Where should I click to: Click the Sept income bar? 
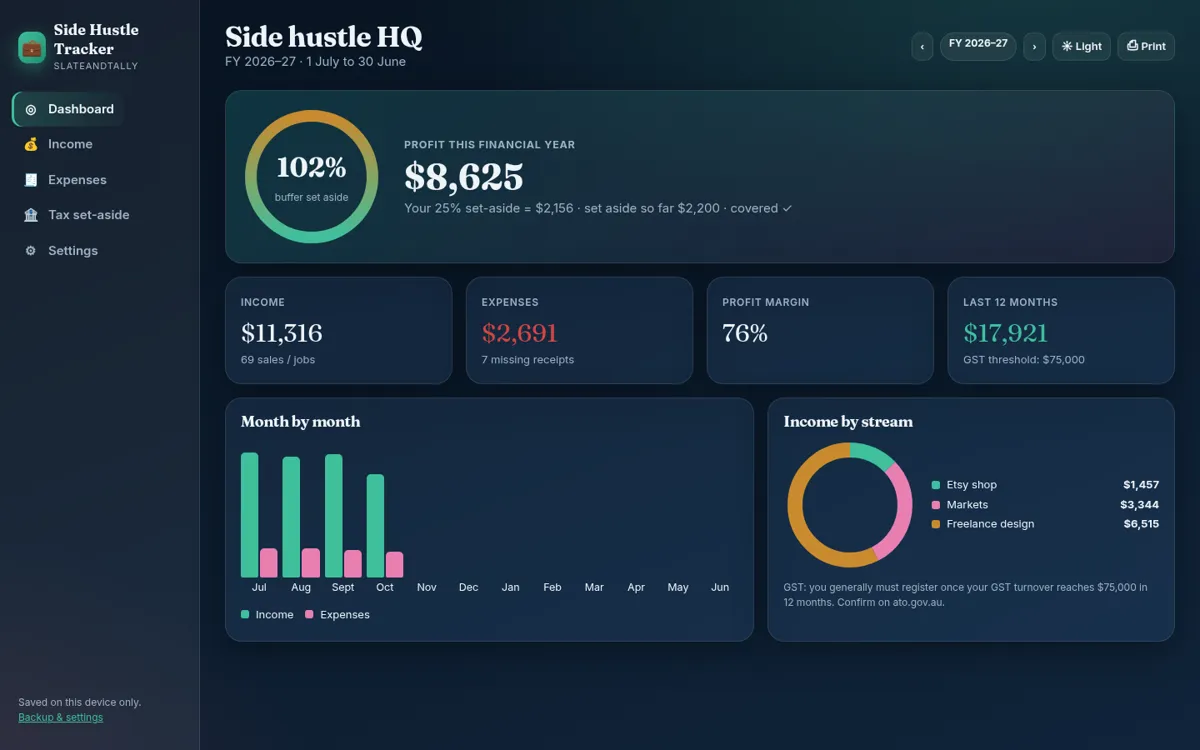[334, 516]
